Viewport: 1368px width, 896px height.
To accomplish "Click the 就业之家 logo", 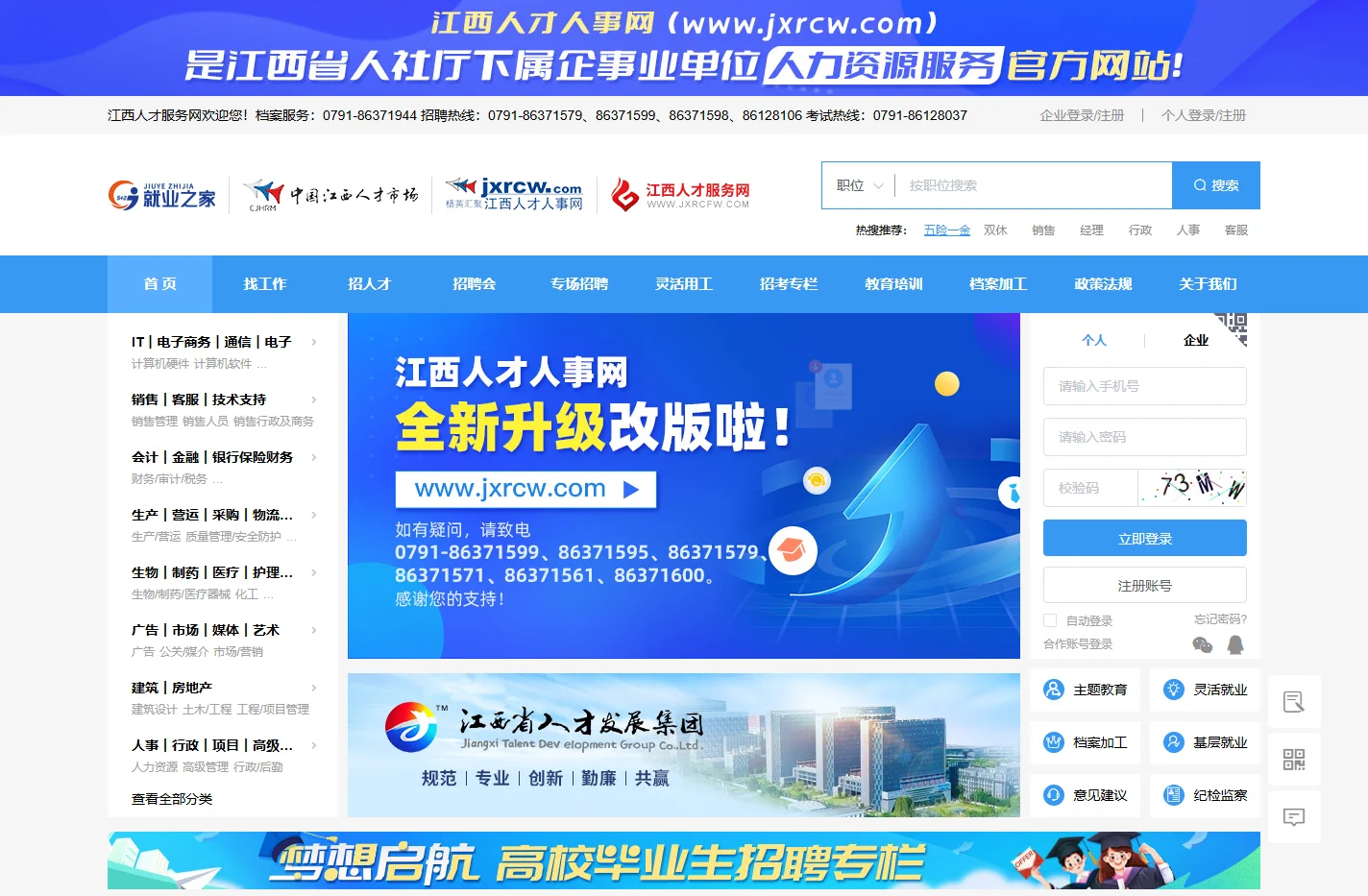I will pyautogui.click(x=162, y=195).
